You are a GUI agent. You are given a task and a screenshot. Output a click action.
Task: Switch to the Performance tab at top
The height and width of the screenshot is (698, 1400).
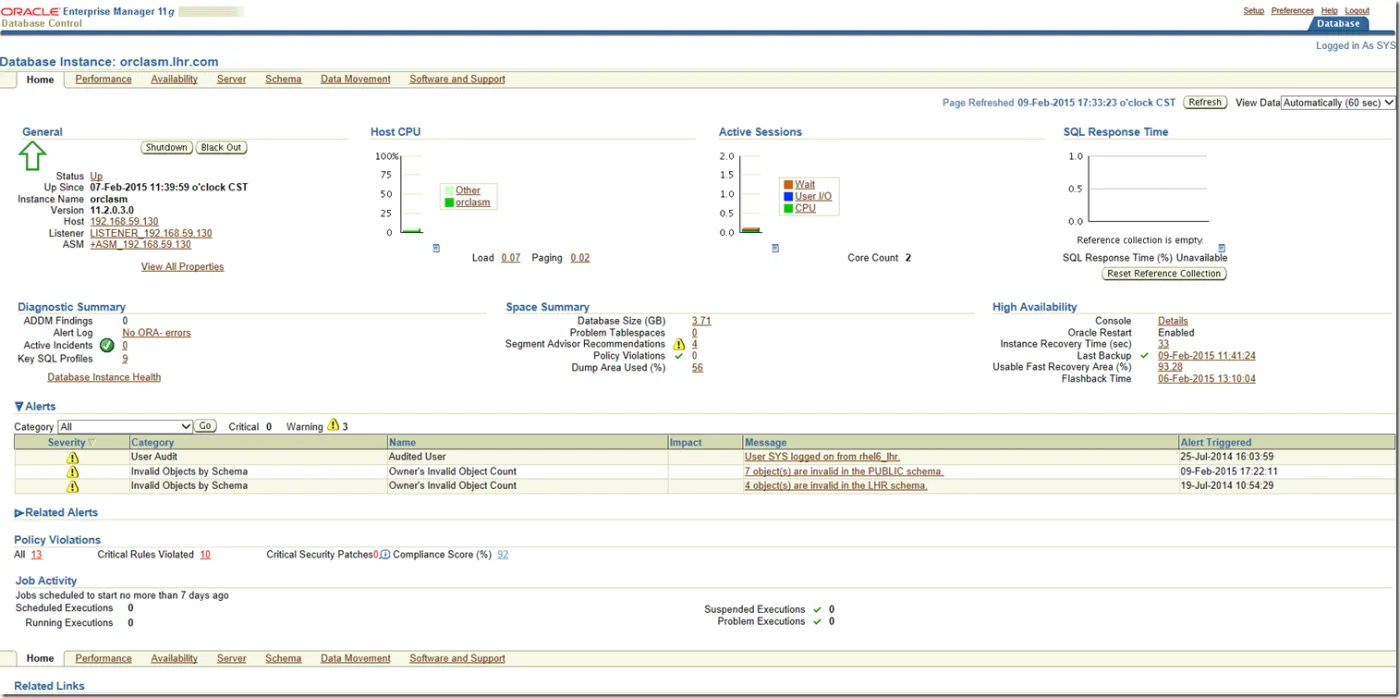(x=103, y=79)
